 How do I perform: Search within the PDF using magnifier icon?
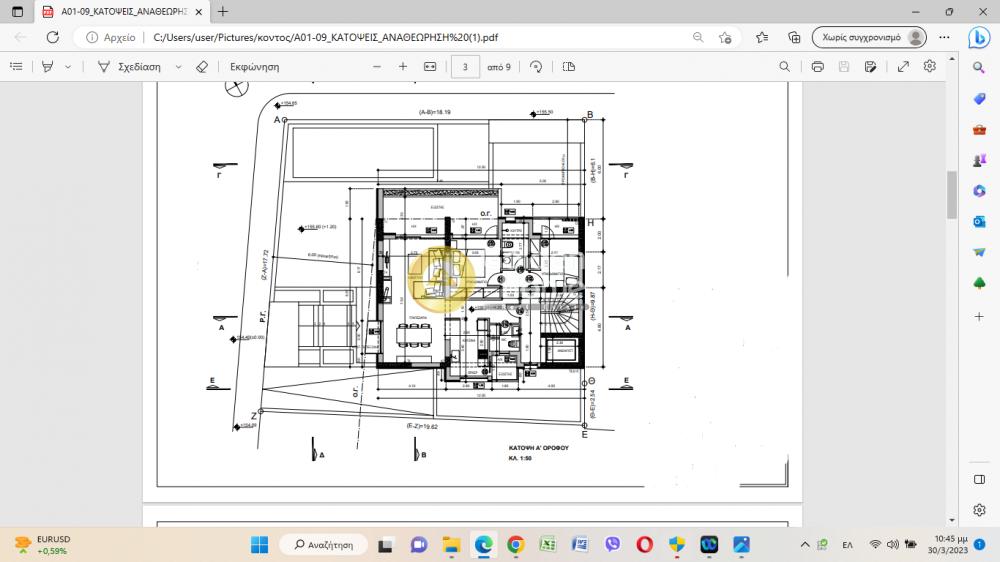(785, 66)
